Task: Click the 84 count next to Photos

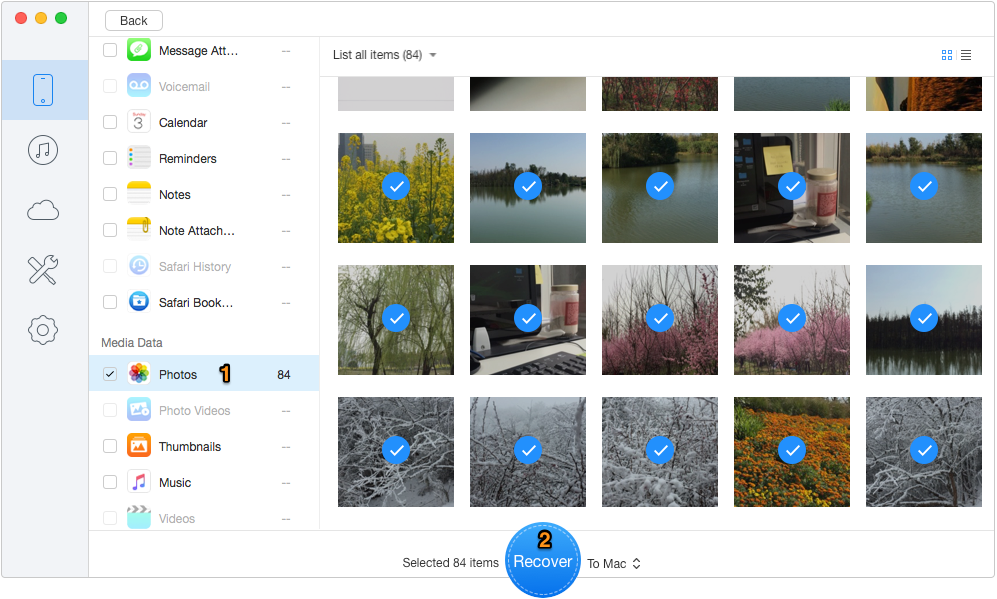Action: pos(284,375)
